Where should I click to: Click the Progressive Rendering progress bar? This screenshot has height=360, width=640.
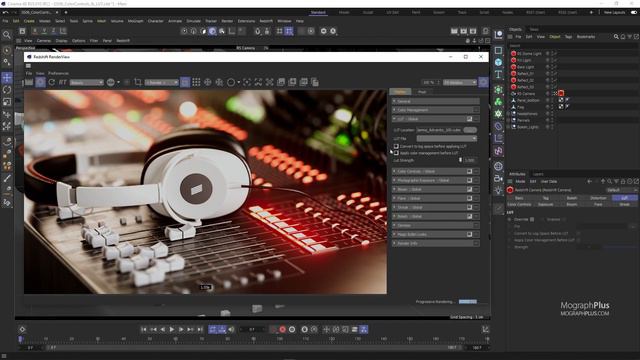tap(468, 302)
